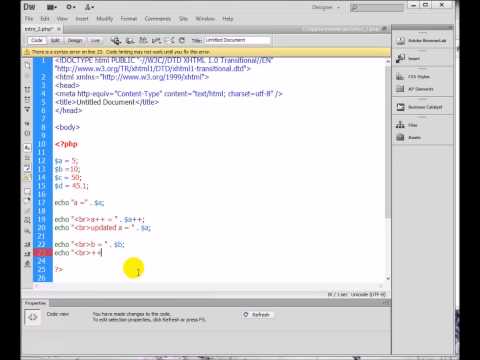
Task: Switch to Design view
Action: (x=75, y=40)
